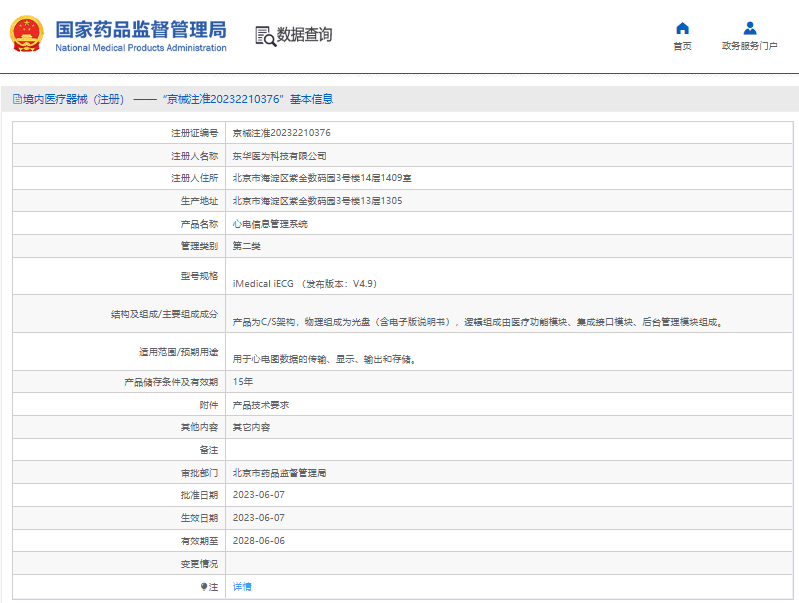Click the 产品储存条件及有效期 label

[x=171, y=382]
